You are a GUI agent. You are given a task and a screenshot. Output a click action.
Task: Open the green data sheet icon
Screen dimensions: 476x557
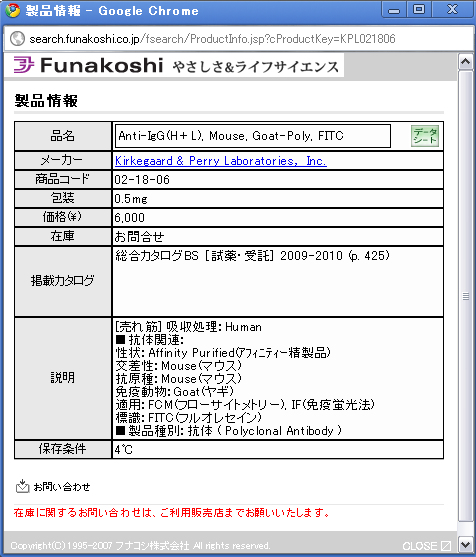425,136
